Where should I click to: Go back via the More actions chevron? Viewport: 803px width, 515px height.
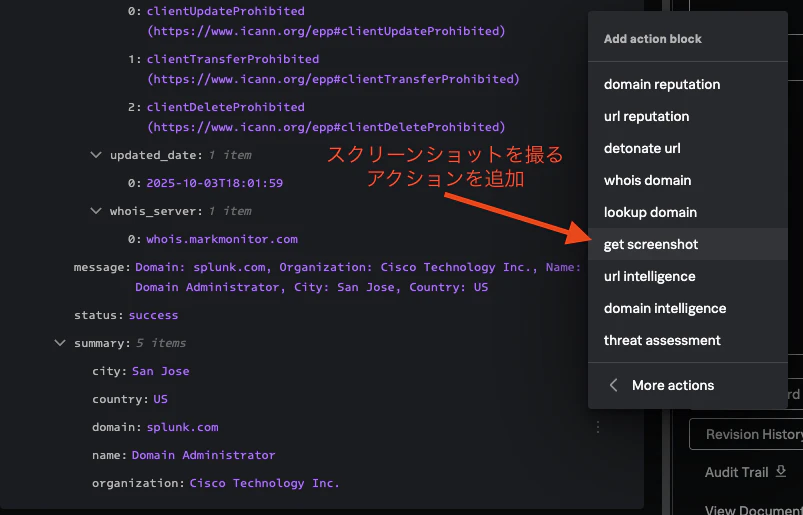[x=614, y=385]
